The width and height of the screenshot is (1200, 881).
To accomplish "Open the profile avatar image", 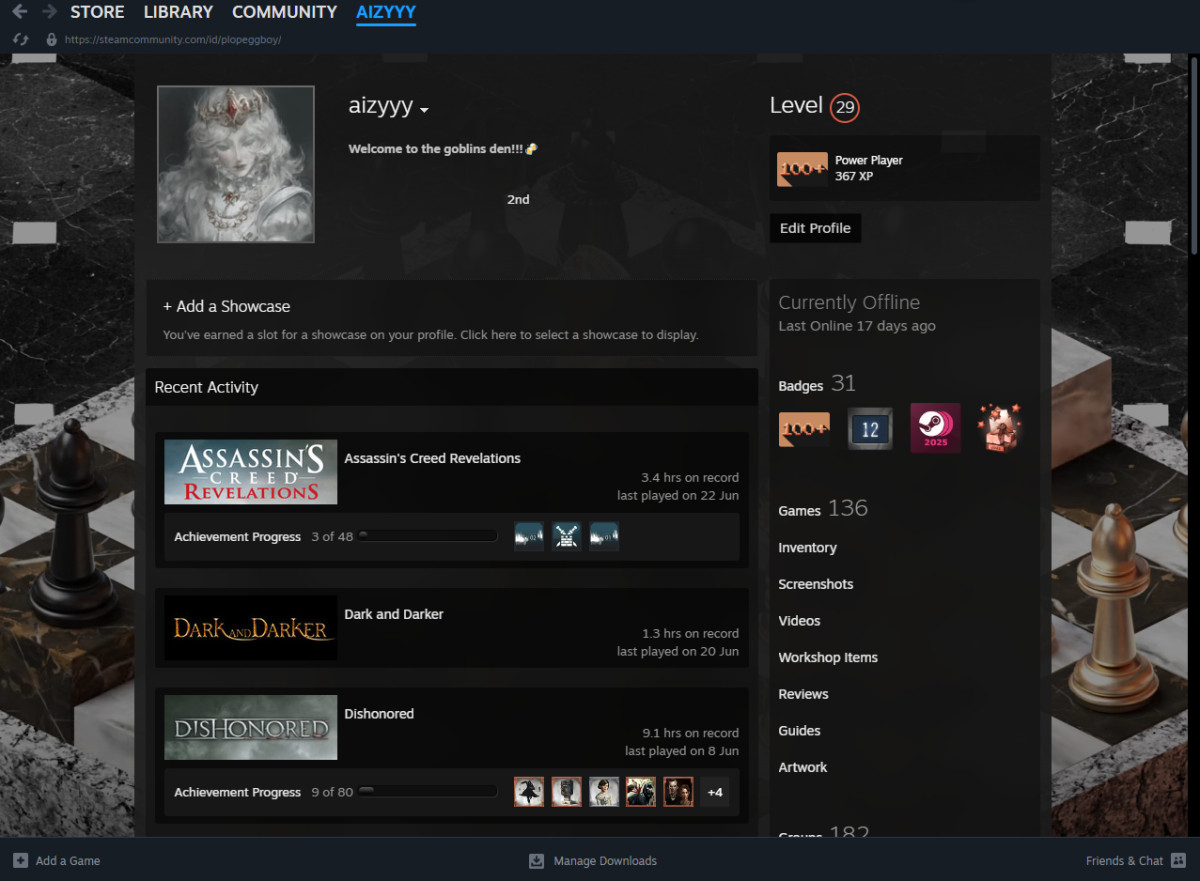I will [236, 164].
